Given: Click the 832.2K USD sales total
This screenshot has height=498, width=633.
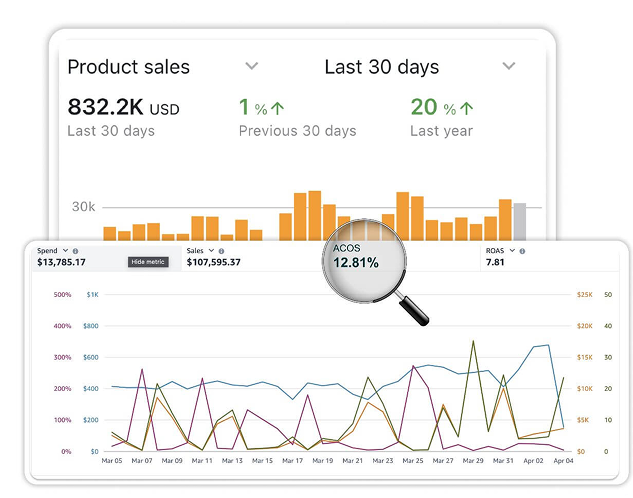Looking at the screenshot, I should (x=123, y=107).
